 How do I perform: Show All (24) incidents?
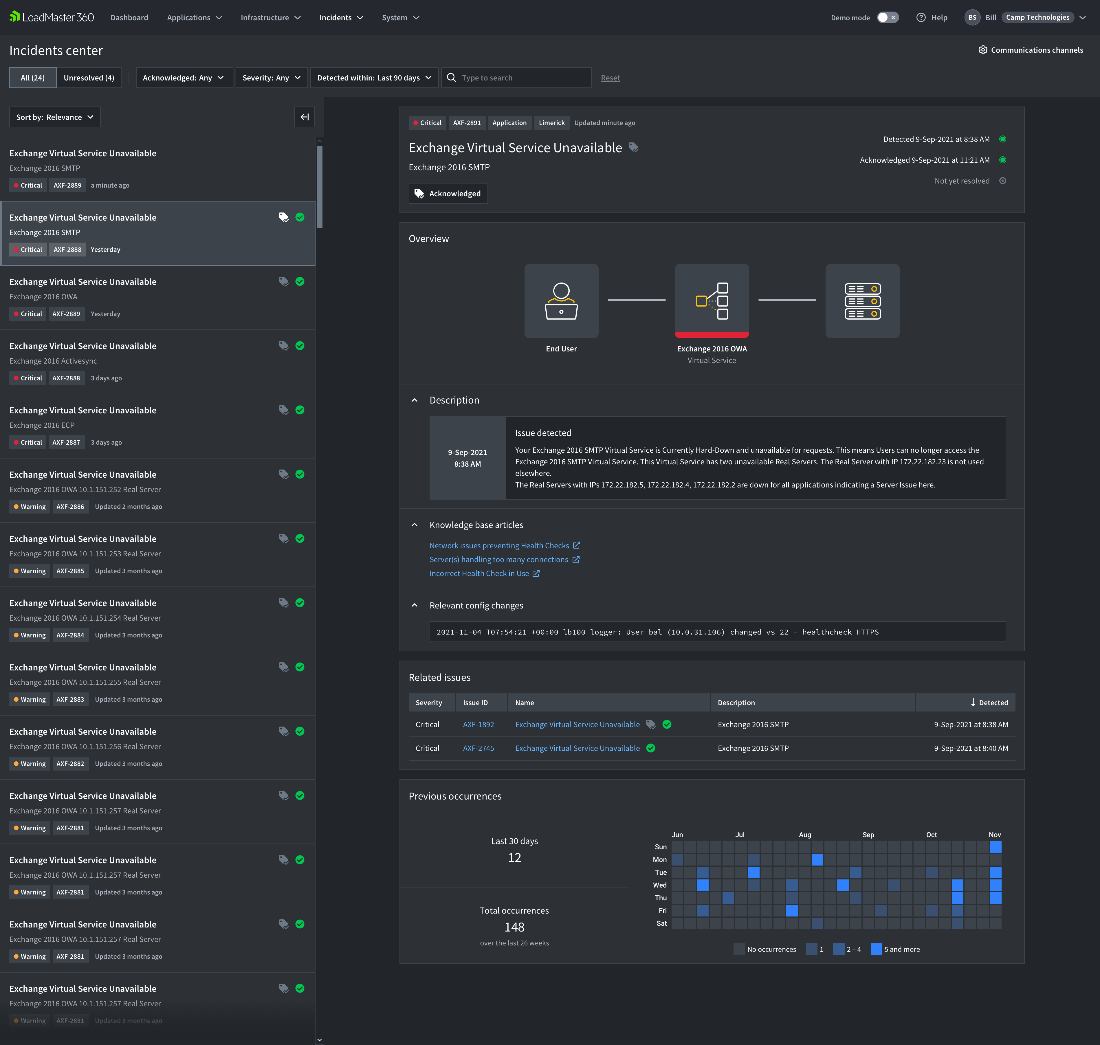point(33,78)
